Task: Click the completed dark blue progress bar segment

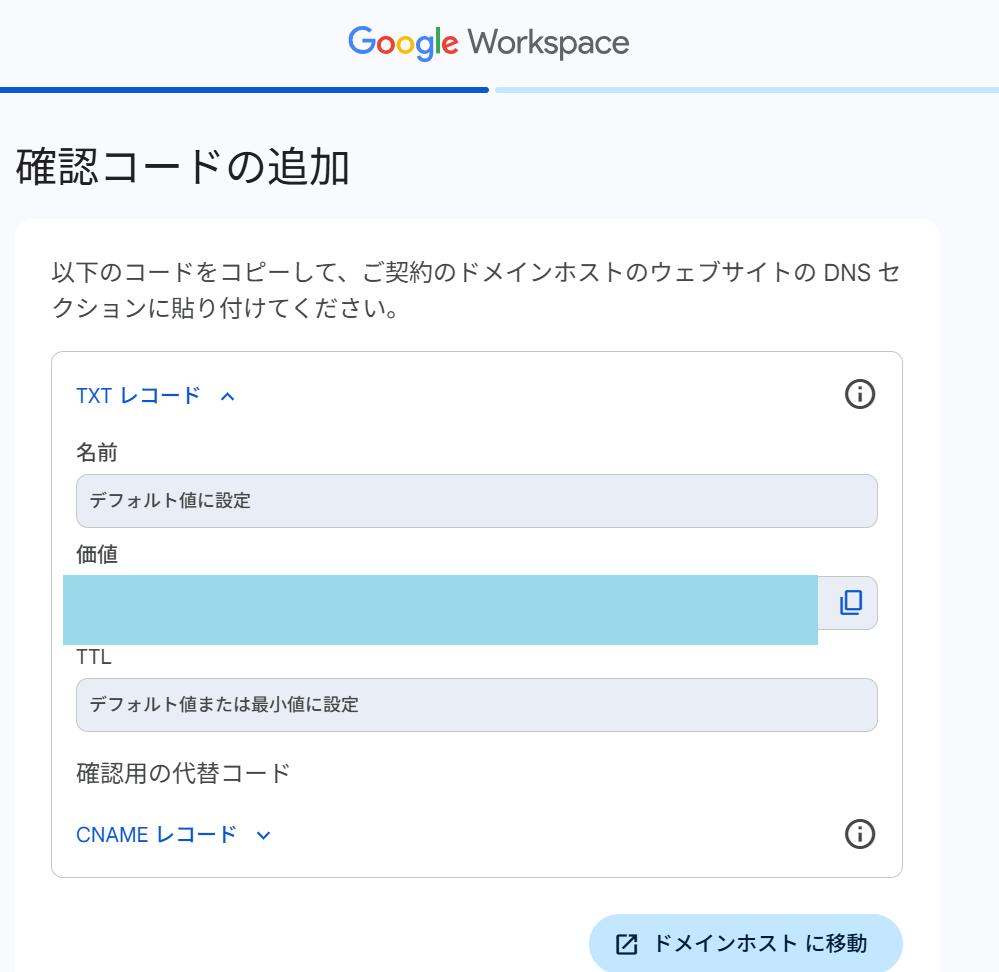Action: point(244,90)
